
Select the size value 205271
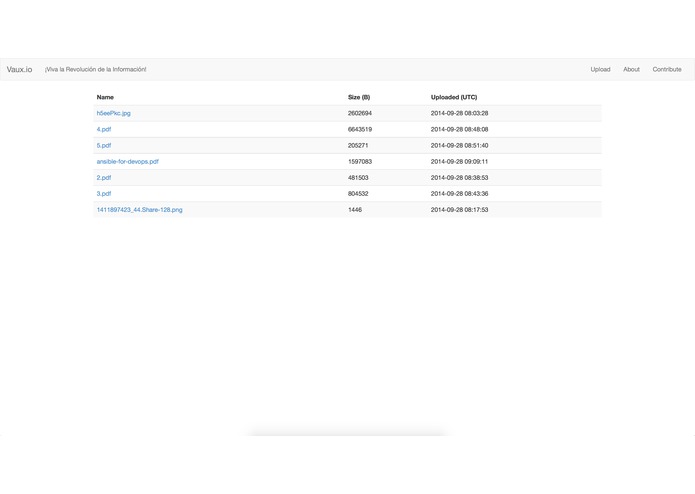[x=358, y=145]
